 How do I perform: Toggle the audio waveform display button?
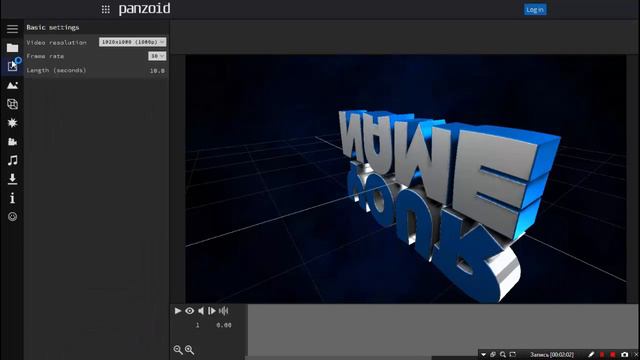click(223, 311)
